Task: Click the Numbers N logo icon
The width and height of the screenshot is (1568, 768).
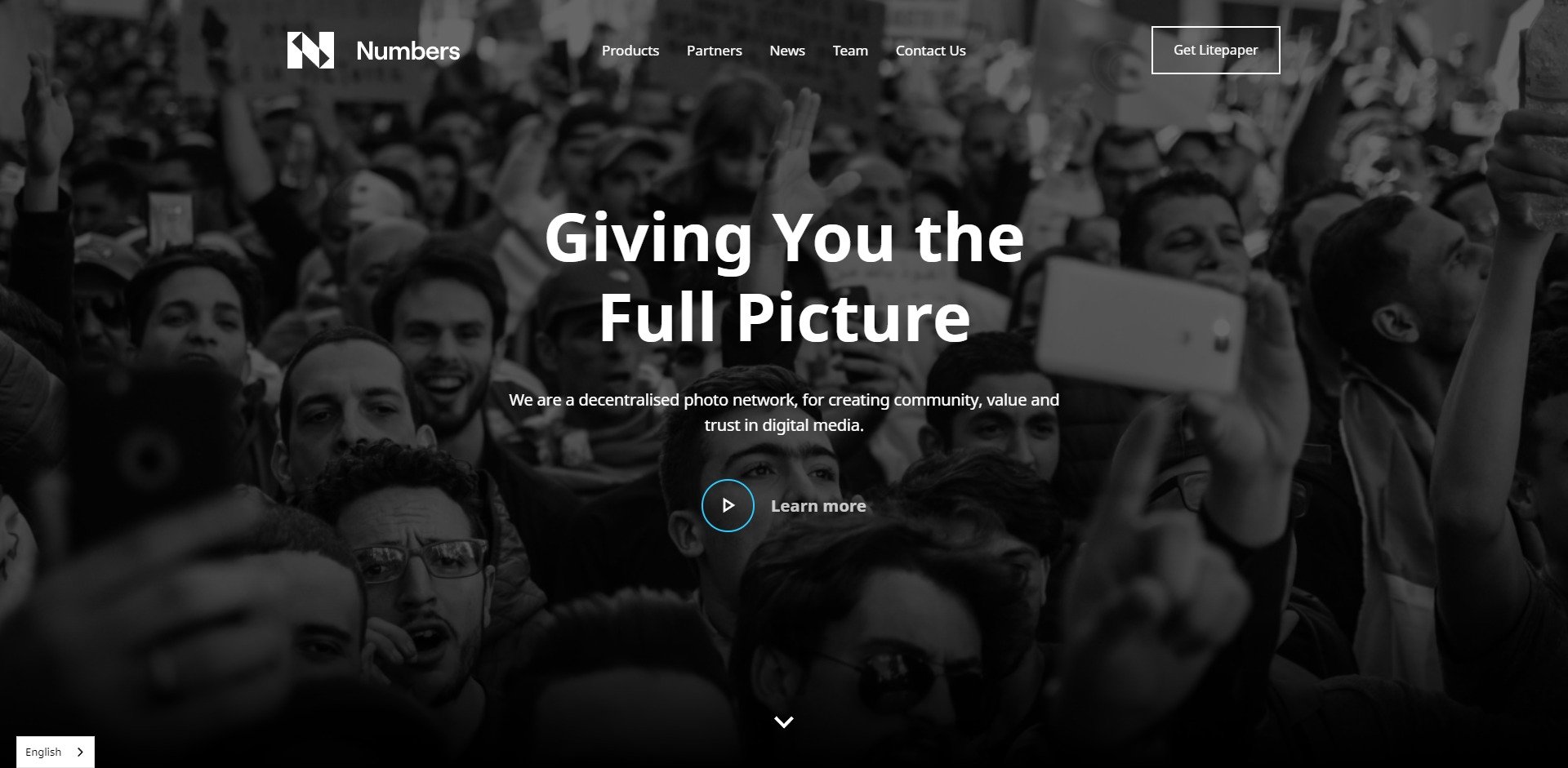Action: click(x=310, y=50)
